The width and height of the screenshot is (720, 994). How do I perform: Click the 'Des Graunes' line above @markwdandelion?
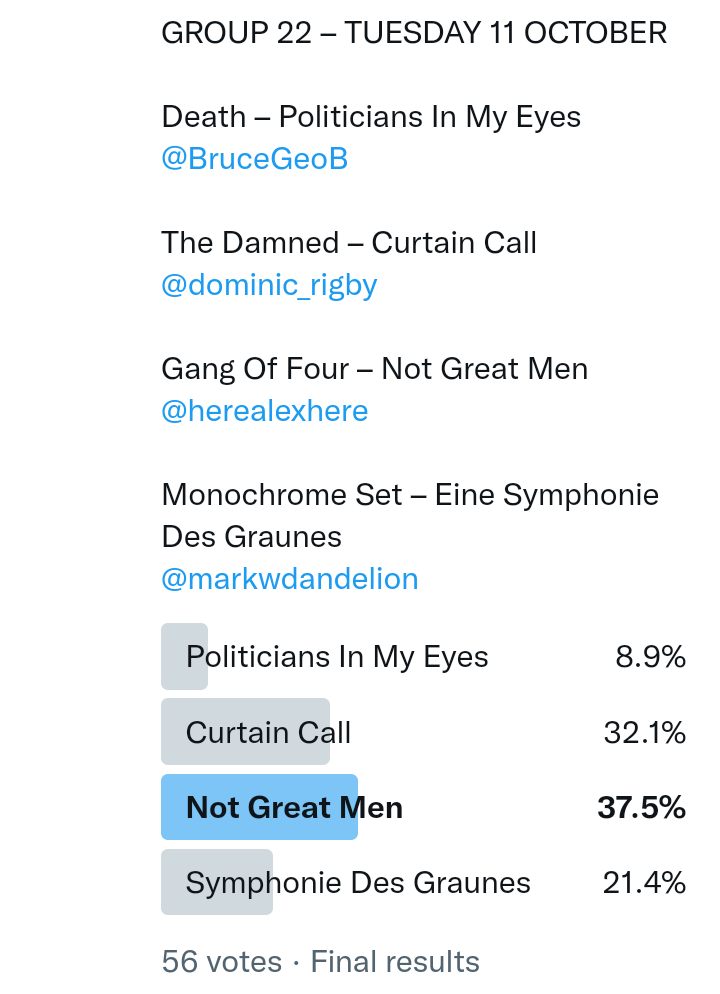pos(251,537)
